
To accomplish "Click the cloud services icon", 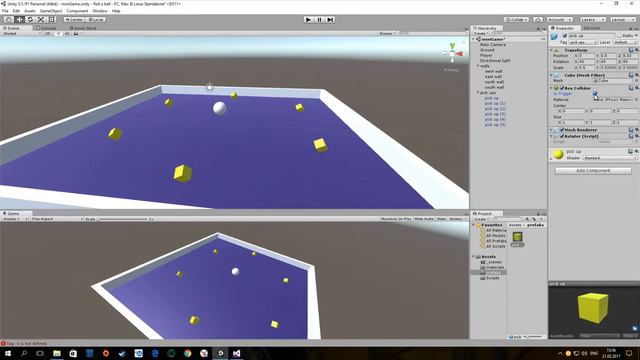I will (x=538, y=20).
